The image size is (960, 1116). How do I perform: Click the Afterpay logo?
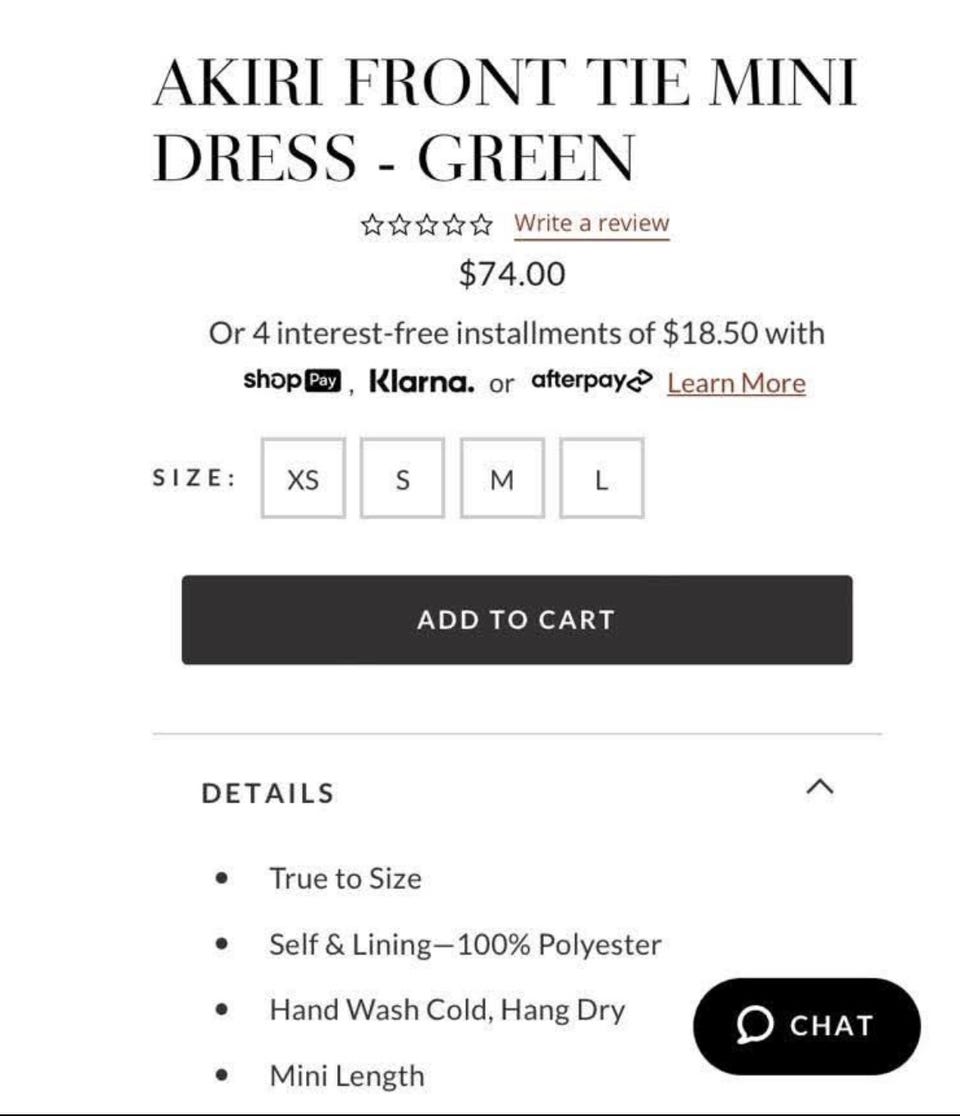coord(591,381)
